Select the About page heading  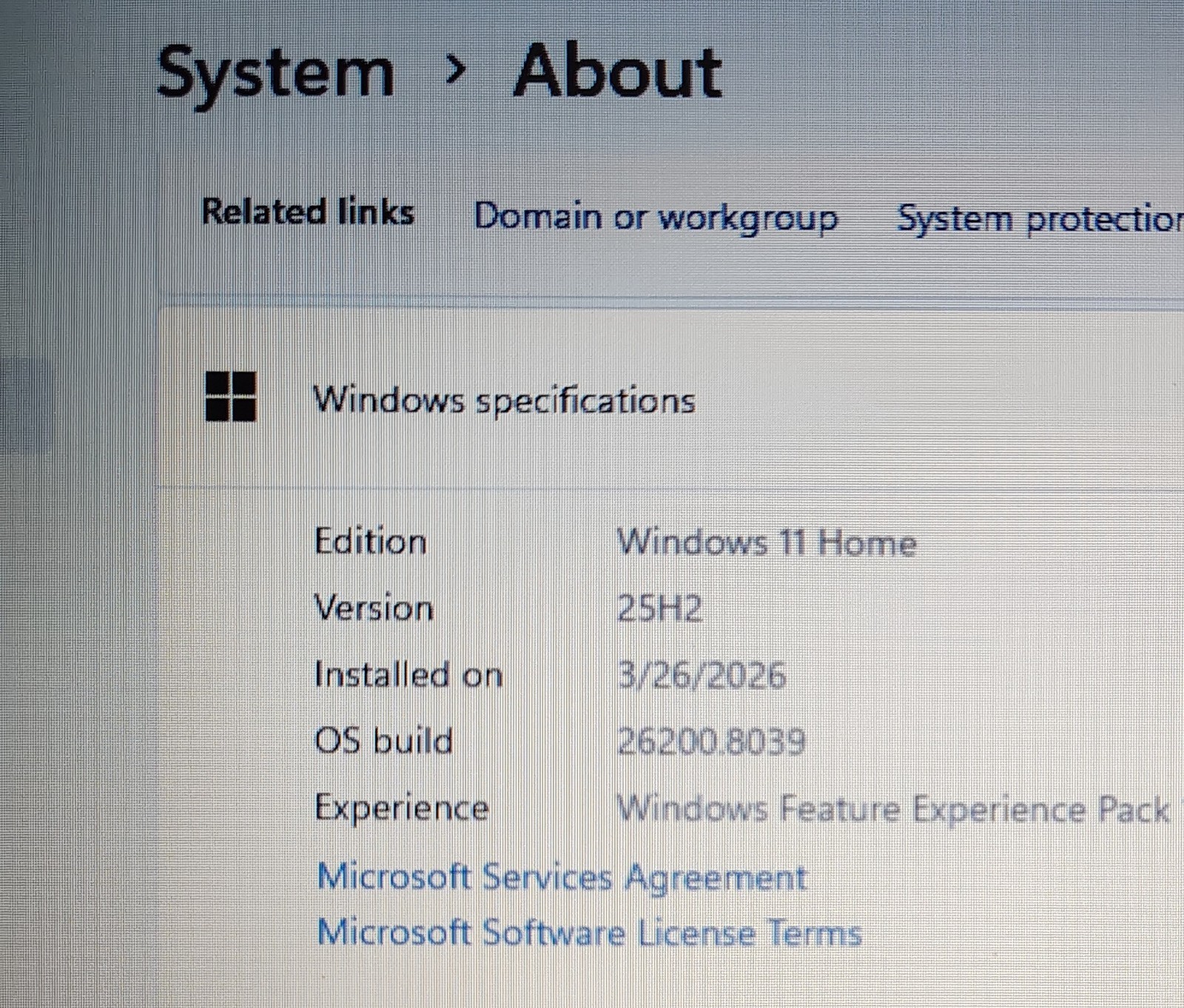pyautogui.click(x=617, y=71)
